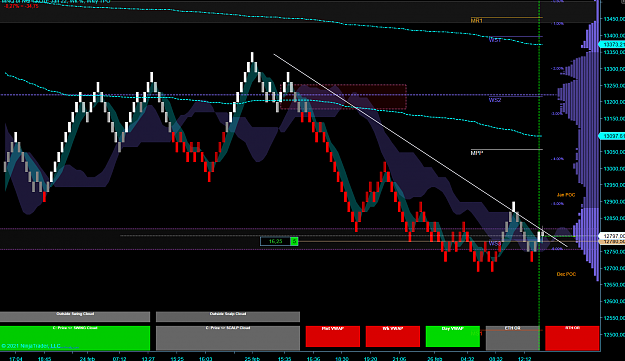Select the gray Price SCALP Cloud panel

click(228, 338)
